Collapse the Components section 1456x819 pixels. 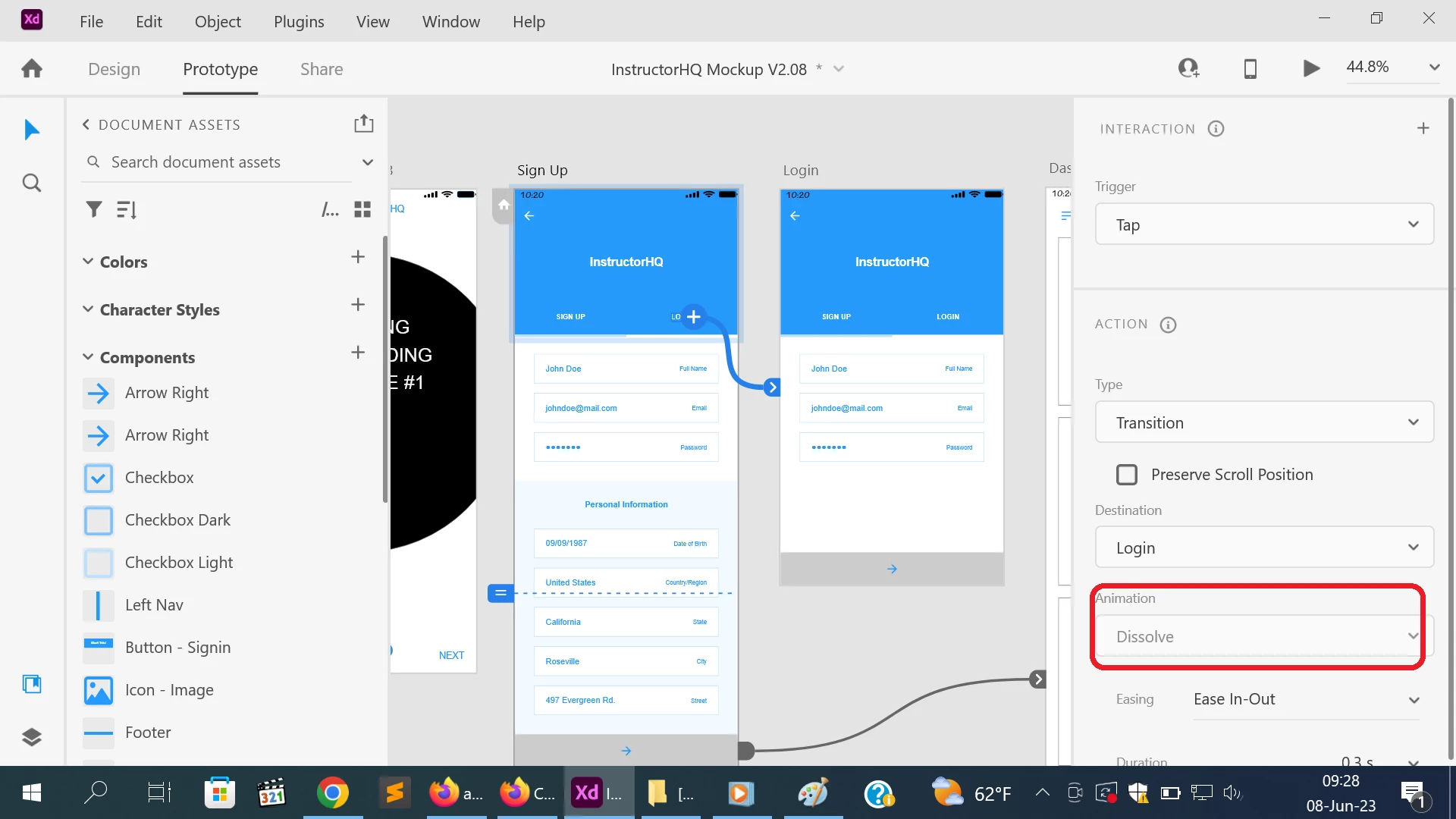click(x=88, y=357)
